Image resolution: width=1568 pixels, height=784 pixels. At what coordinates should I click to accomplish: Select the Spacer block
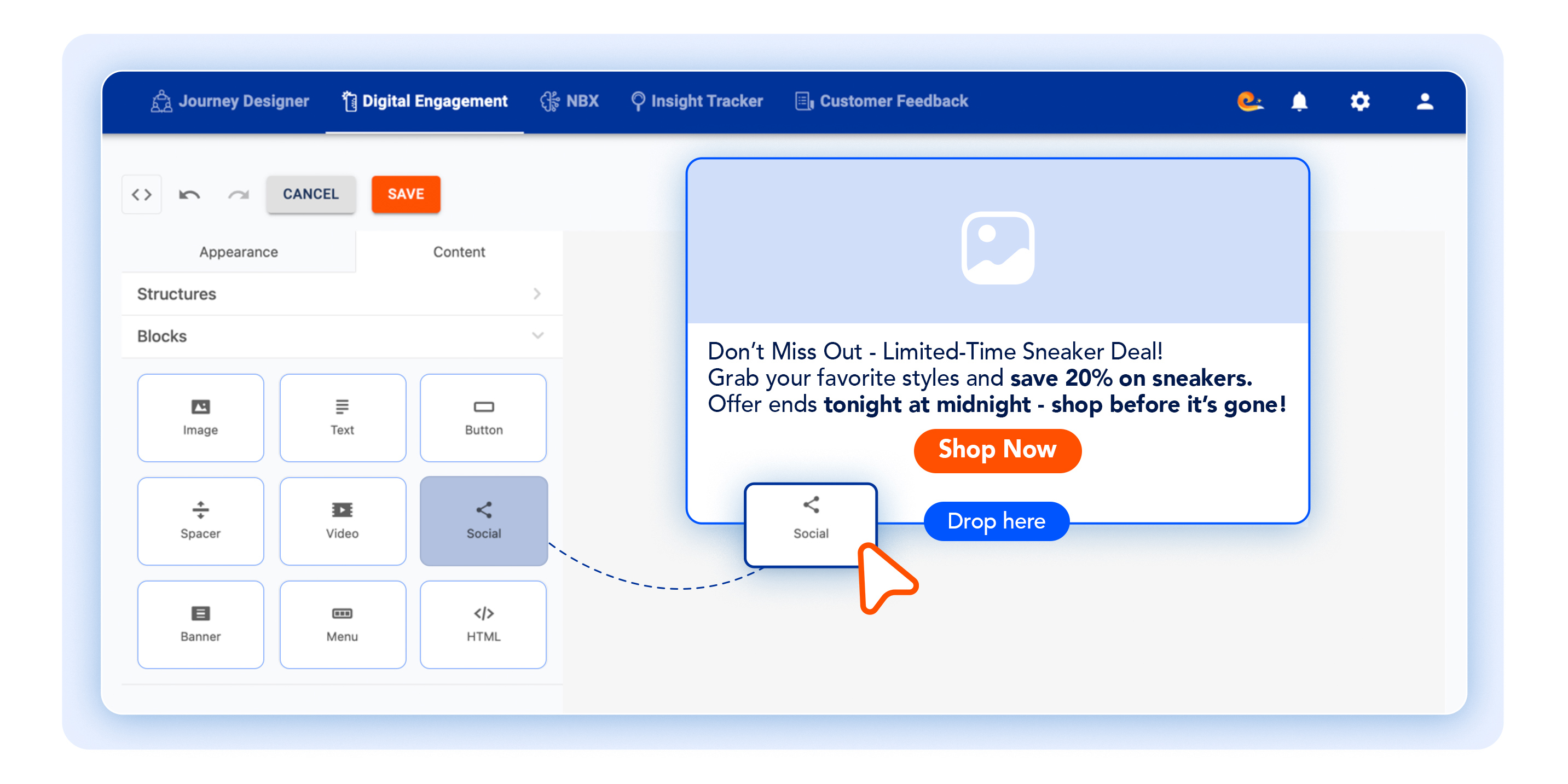coord(200,521)
